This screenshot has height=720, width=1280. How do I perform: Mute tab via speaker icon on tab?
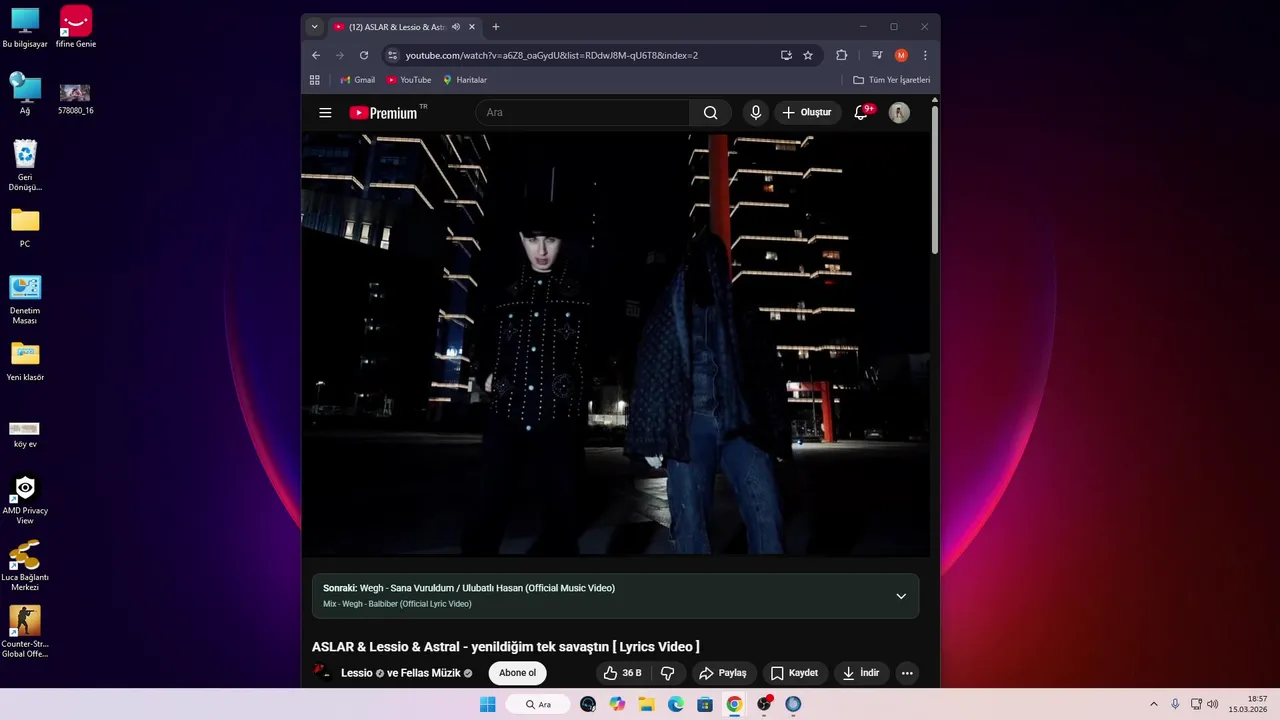pos(456,27)
